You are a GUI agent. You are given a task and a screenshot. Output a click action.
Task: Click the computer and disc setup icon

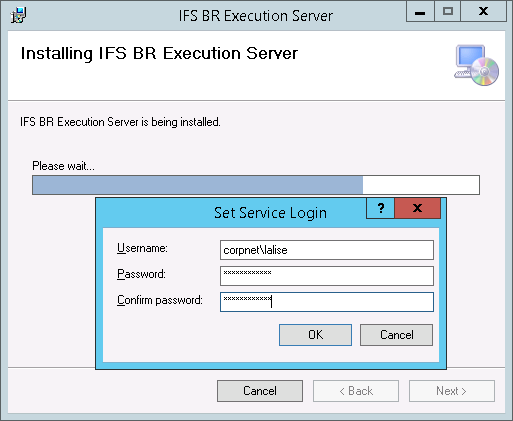coord(476,65)
